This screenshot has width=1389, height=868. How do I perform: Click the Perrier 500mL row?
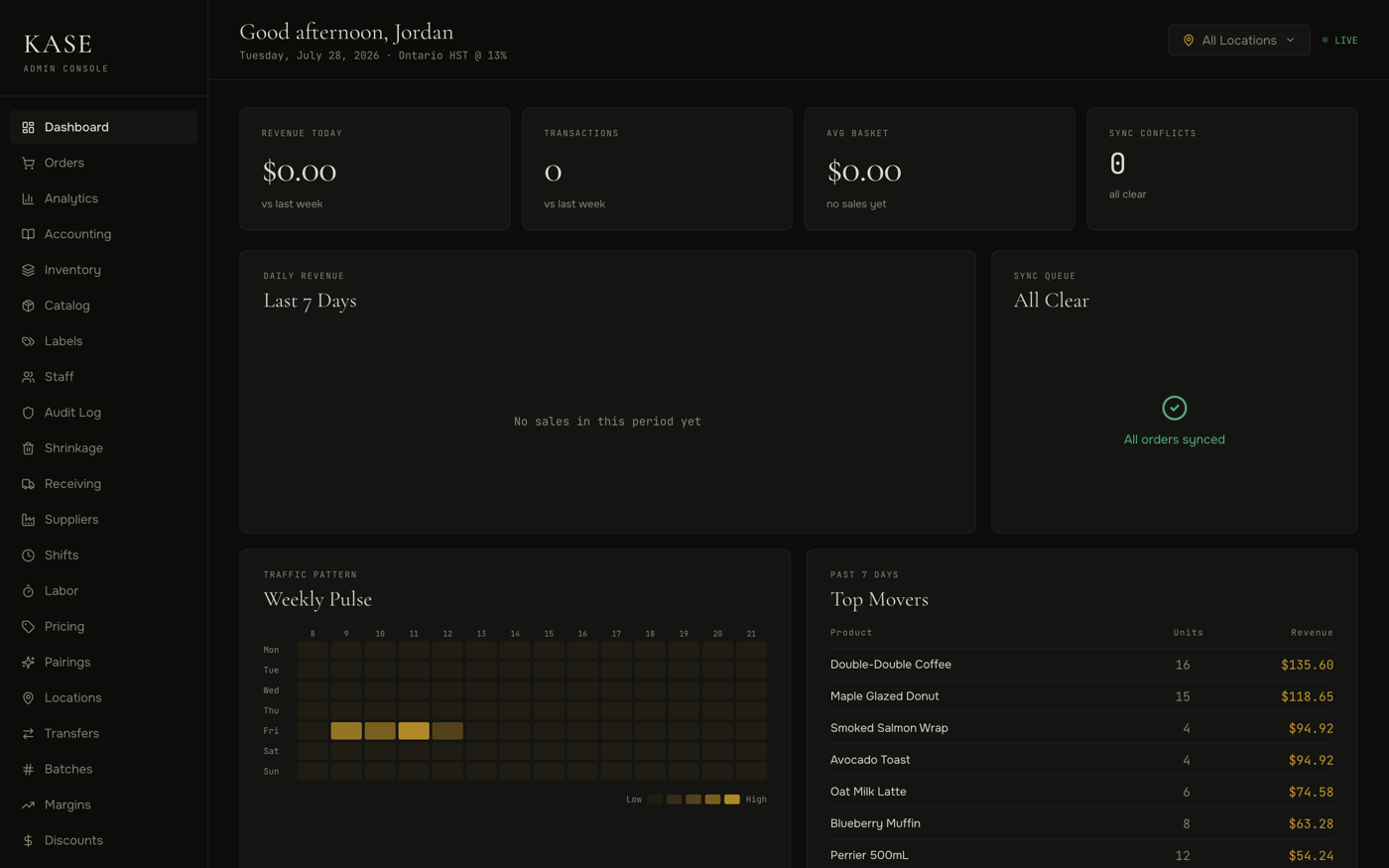pyautogui.click(x=1081, y=855)
